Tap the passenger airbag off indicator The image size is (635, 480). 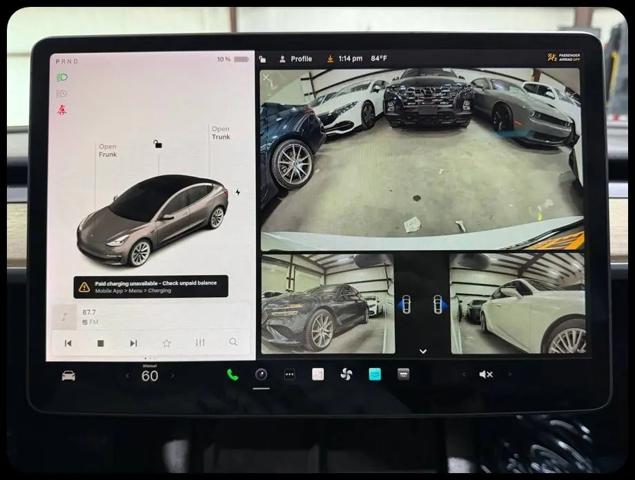point(564,57)
